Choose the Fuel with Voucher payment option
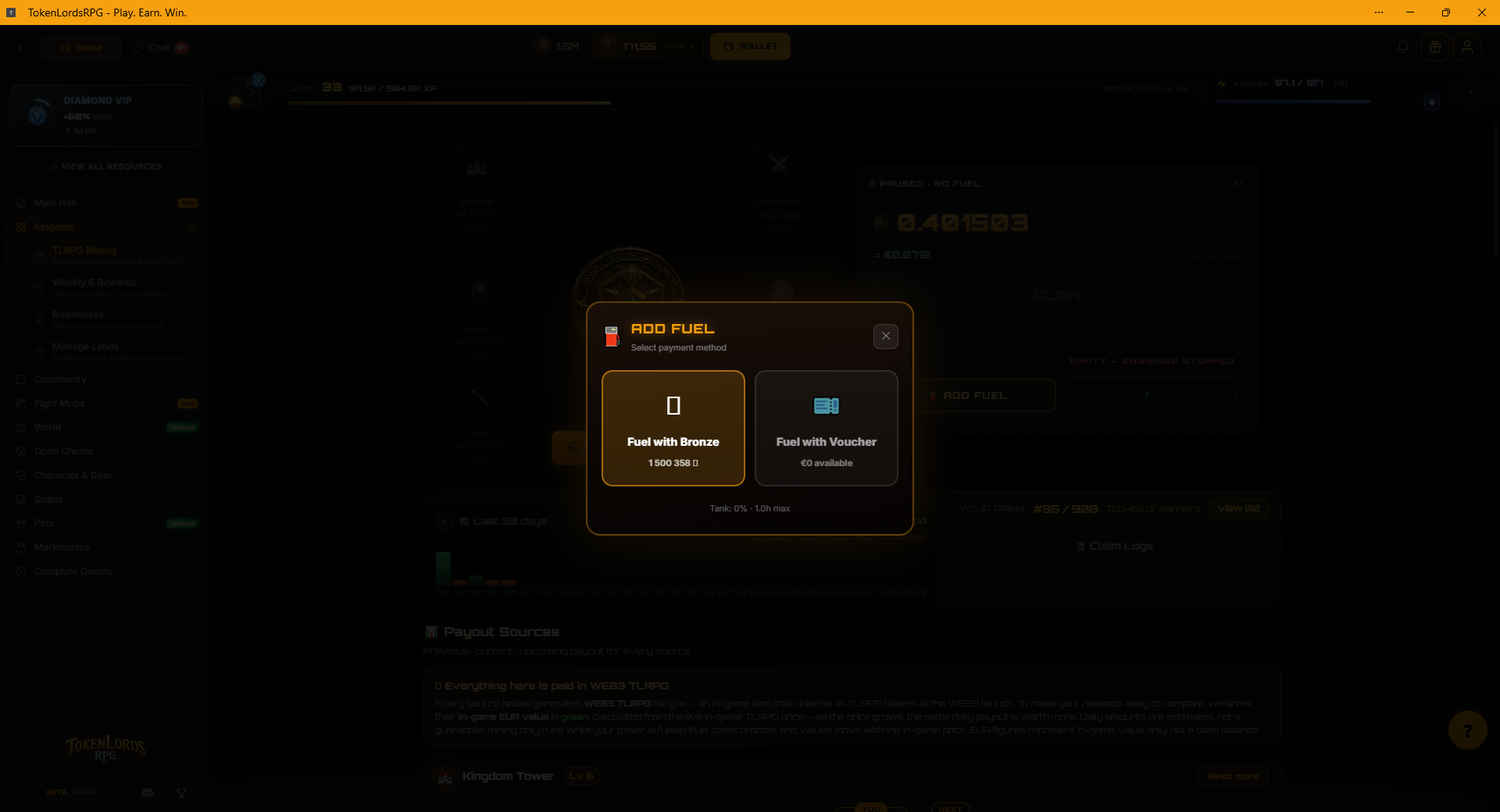The image size is (1500, 812). pyautogui.click(x=827, y=428)
